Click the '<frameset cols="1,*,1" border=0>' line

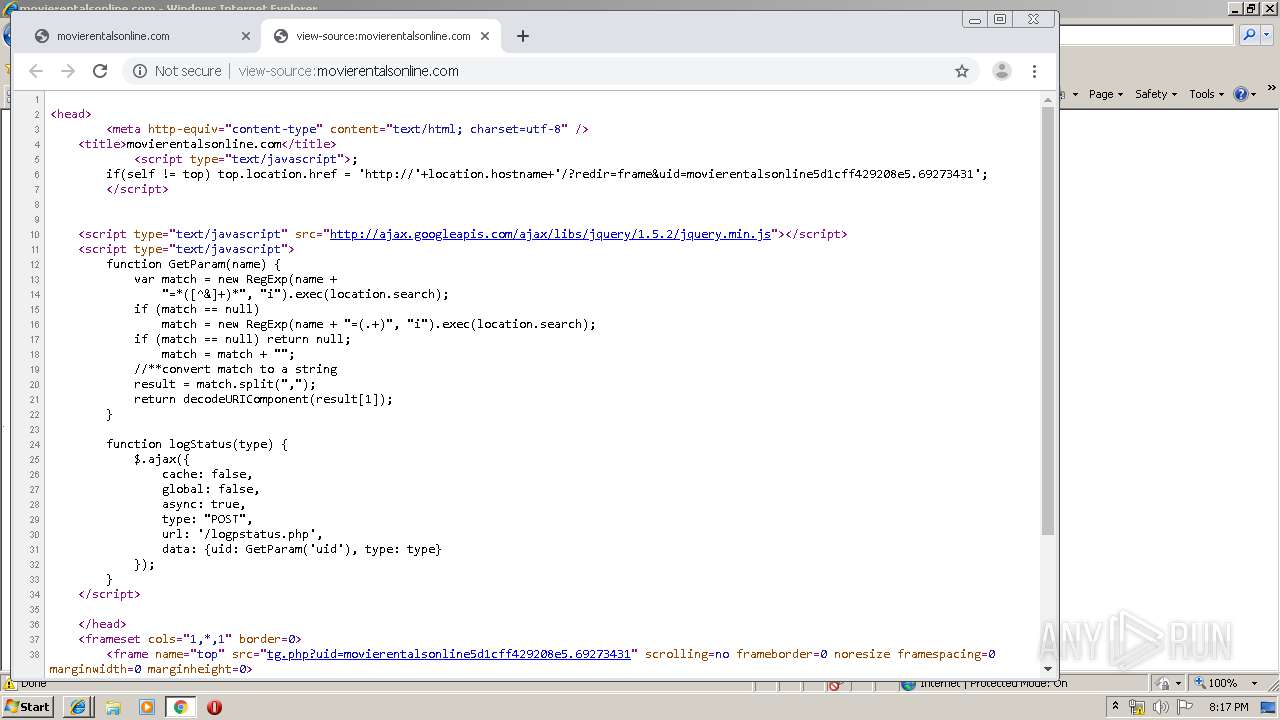pos(190,639)
